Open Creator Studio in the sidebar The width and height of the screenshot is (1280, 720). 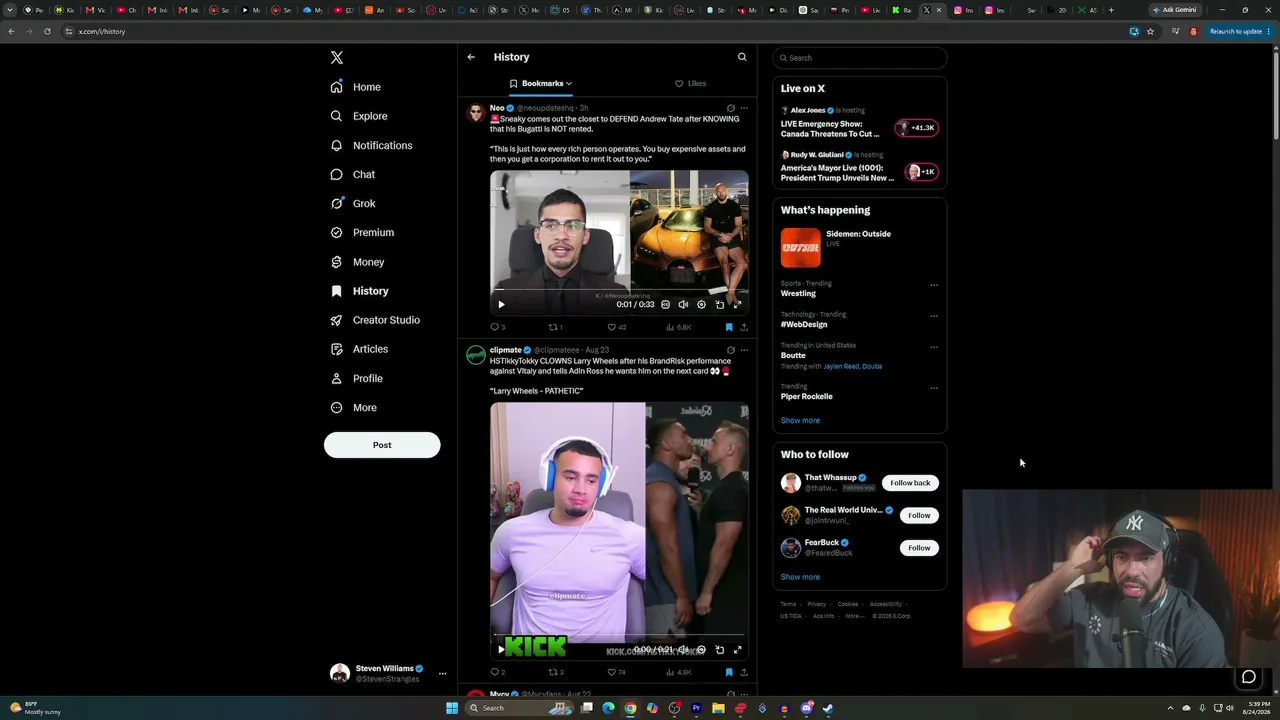[375, 320]
